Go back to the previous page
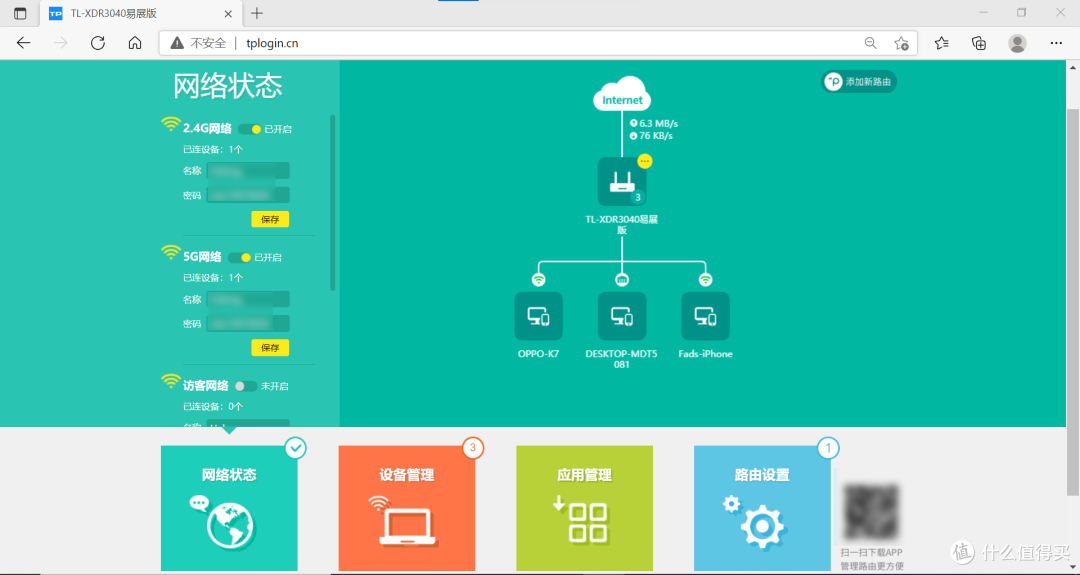The image size is (1080, 575). (23, 43)
